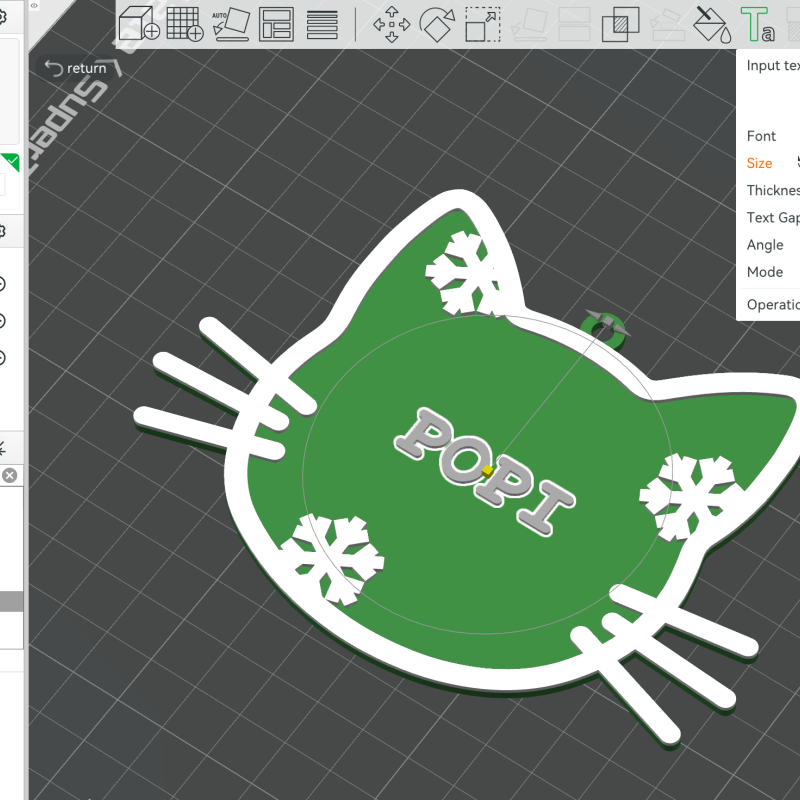Open the layer height lines icon
The image size is (800, 800).
pos(321,23)
